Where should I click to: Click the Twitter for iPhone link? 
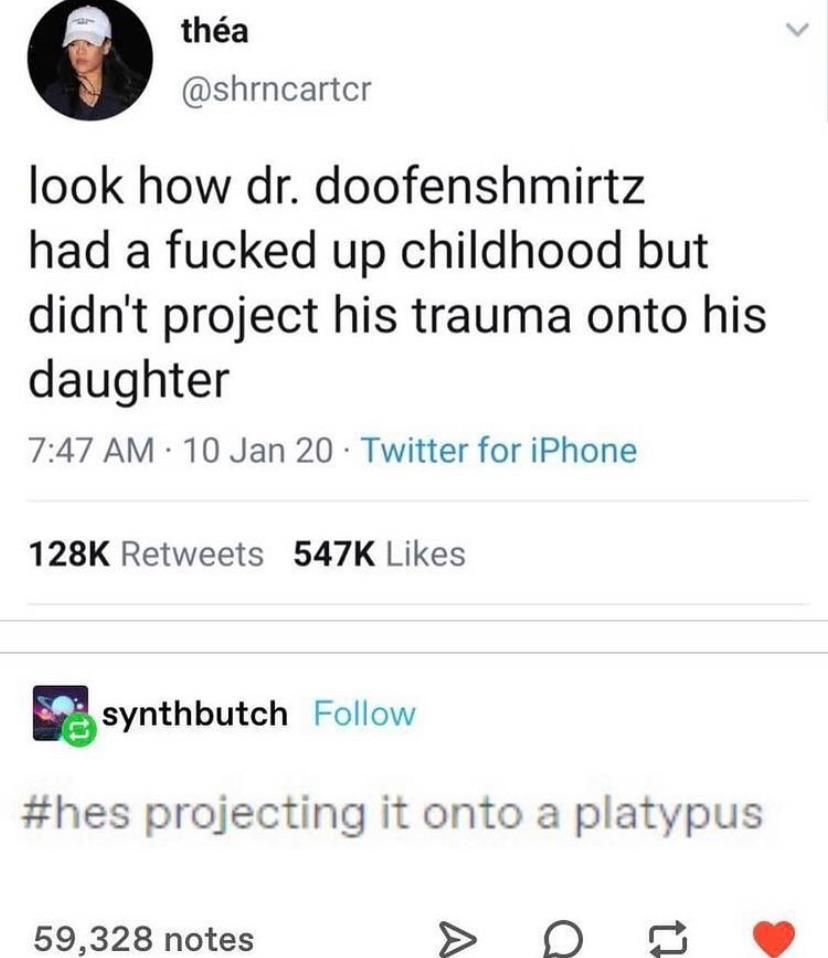(499, 451)
